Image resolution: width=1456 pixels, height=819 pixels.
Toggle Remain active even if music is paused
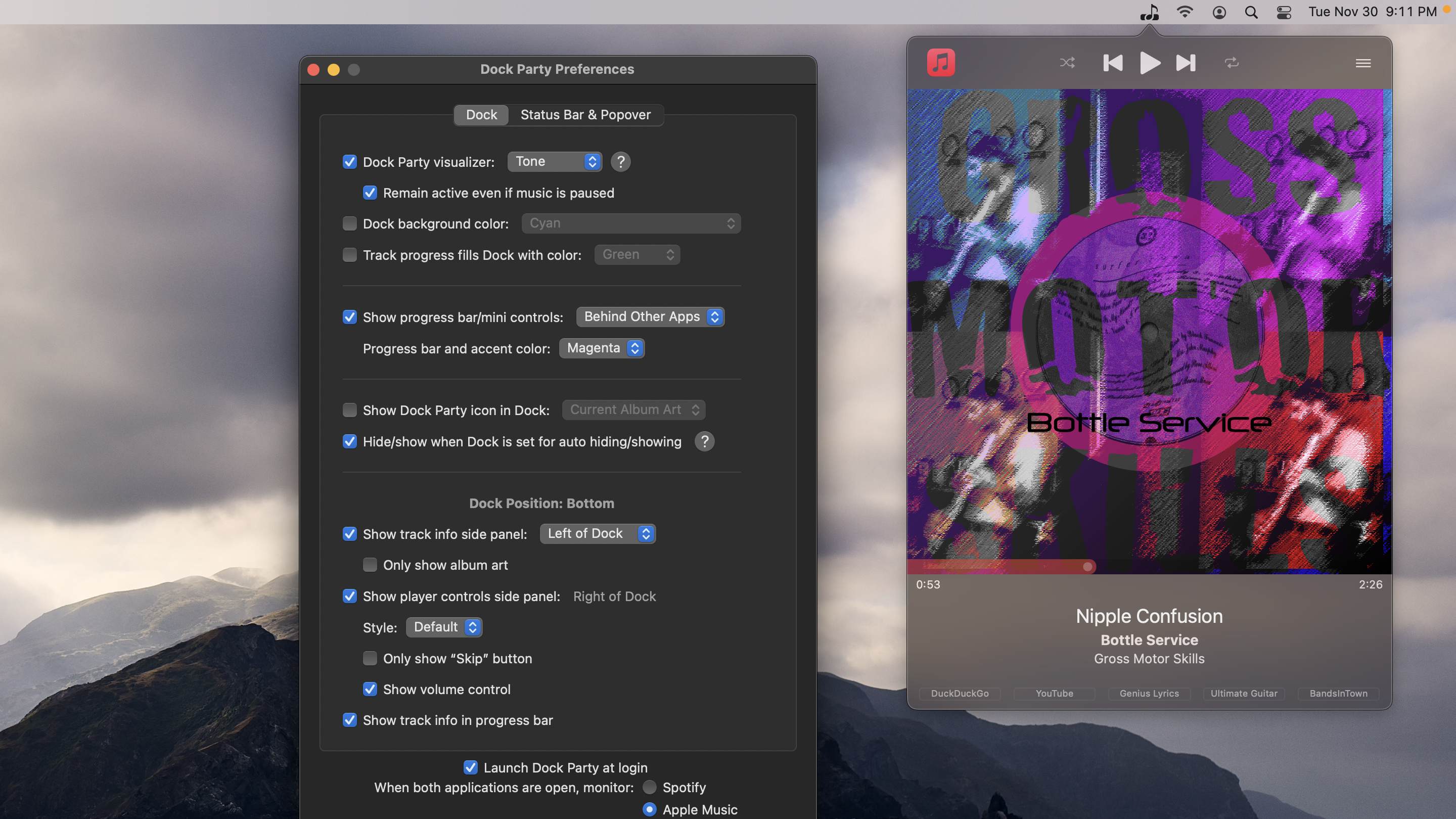(370, 193)
